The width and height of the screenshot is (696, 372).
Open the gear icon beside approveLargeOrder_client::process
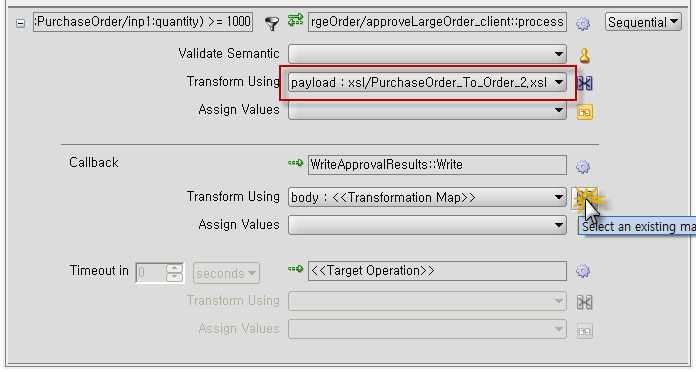click(x=583, y=23)
